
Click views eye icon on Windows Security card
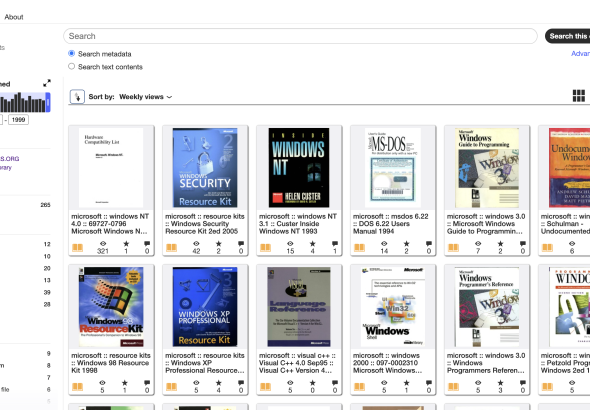196,244
